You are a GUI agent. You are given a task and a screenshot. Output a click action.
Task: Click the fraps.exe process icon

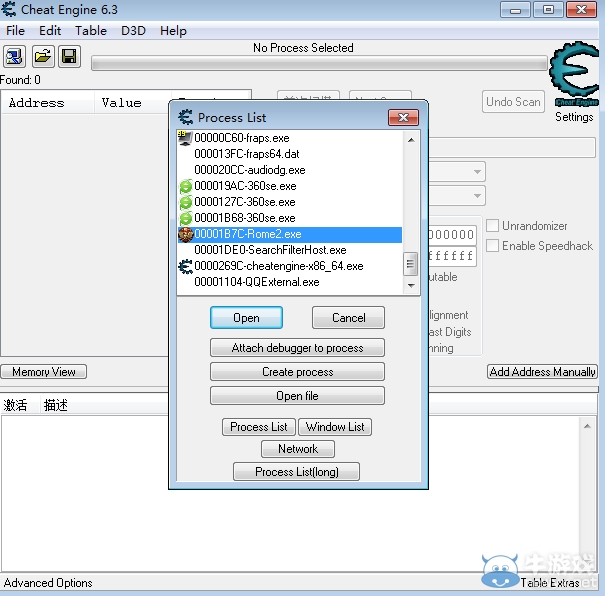click(185, 138)
